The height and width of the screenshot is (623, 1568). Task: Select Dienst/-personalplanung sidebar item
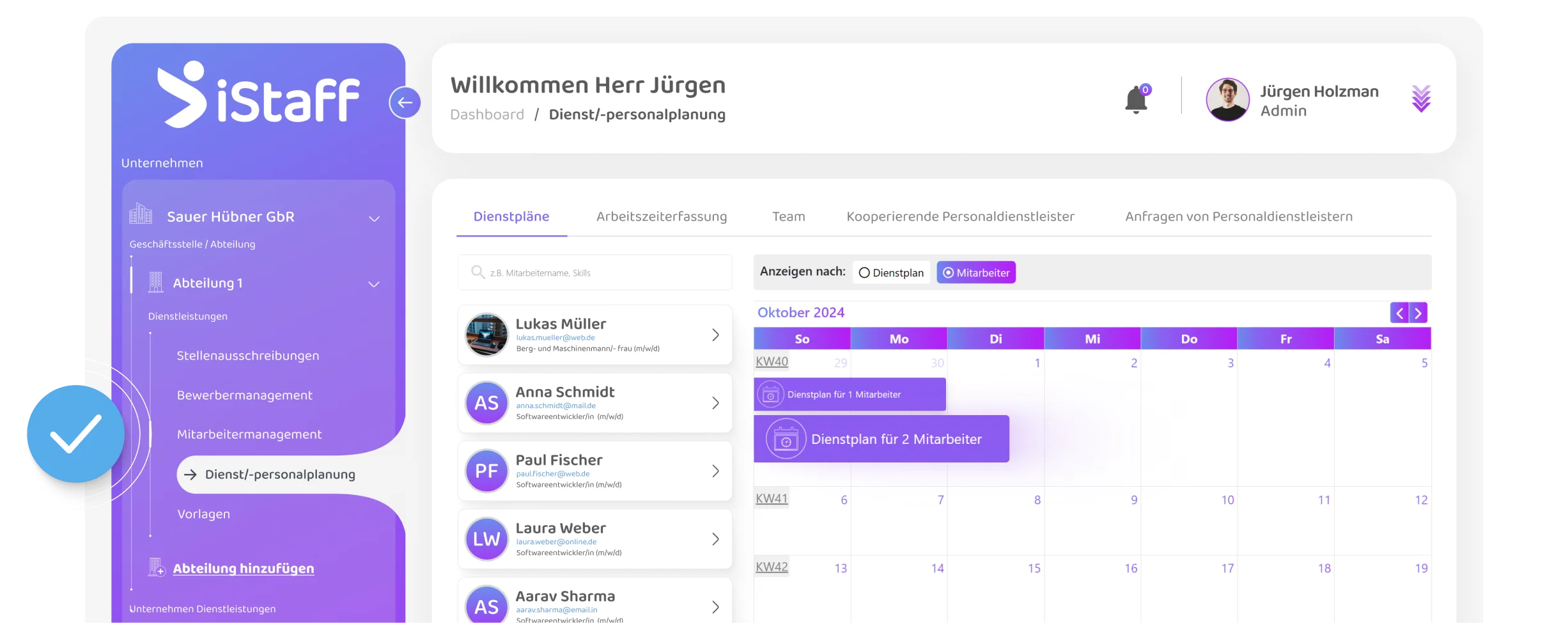point(279,475)
